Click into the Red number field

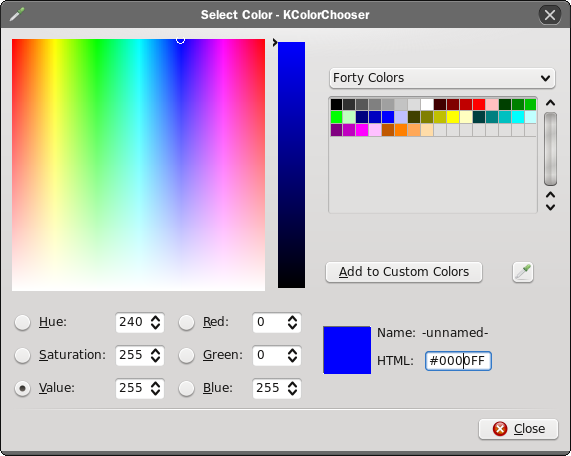pos(269,322)
